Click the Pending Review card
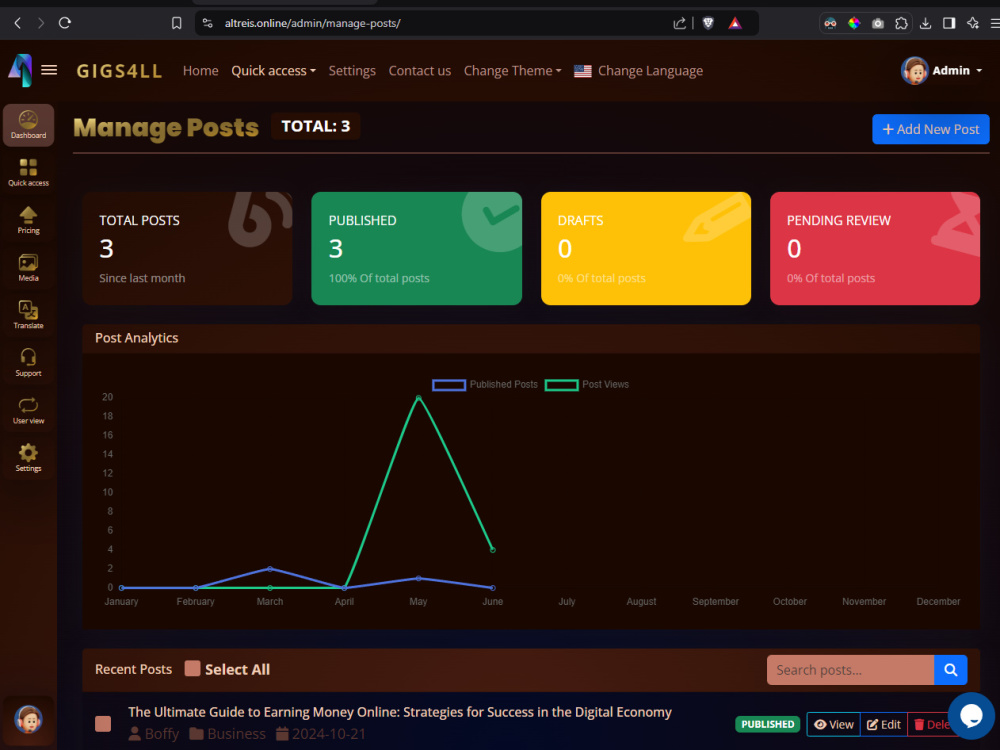Viewport: 1000px width, 750px height. click(x=875, y=249)
